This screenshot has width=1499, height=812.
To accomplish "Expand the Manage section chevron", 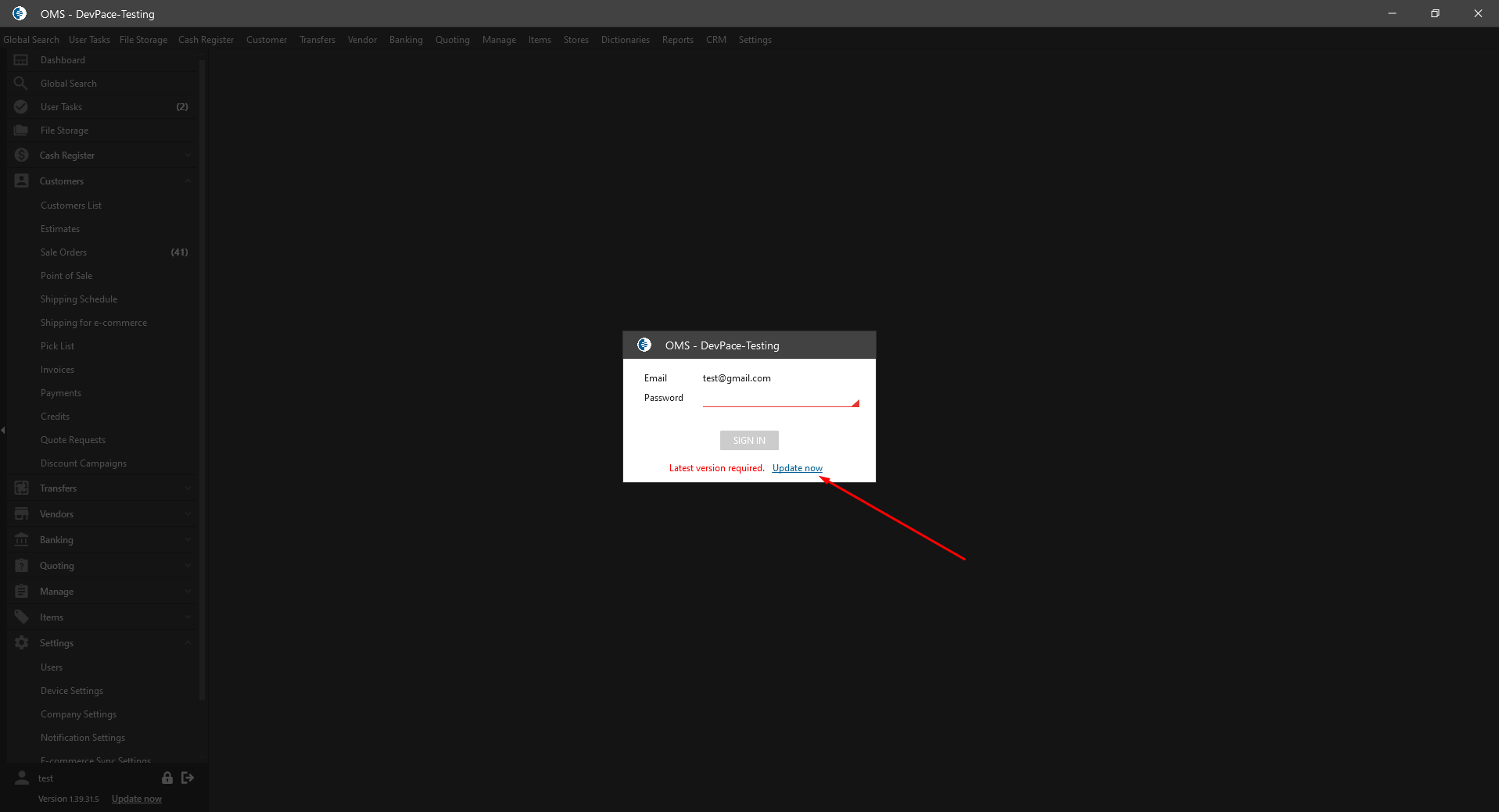I will 188,592.
